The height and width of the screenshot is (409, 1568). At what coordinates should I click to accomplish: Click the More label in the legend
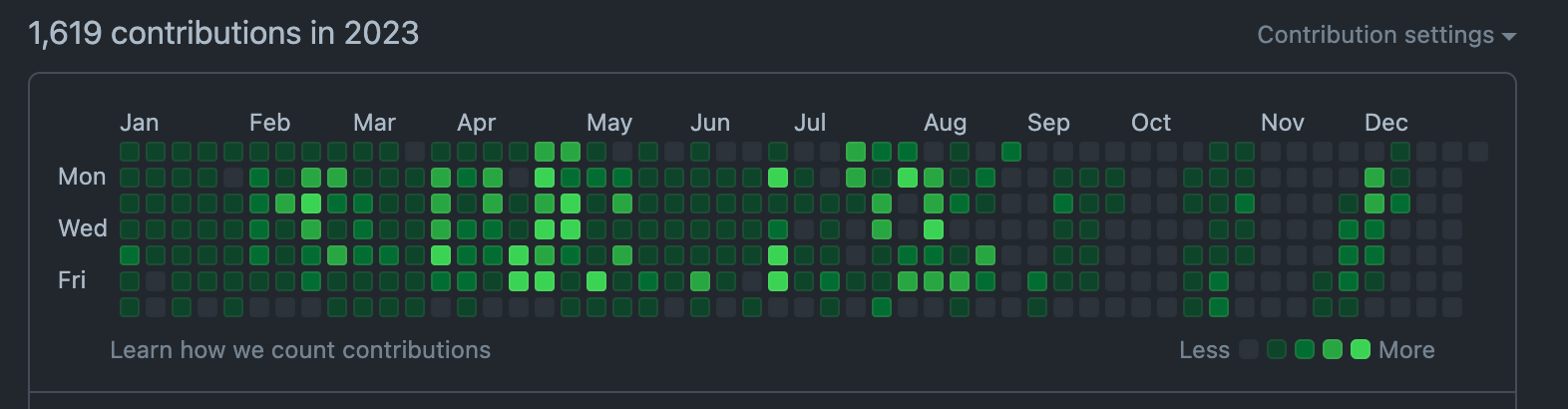[x=1406, y=350]
